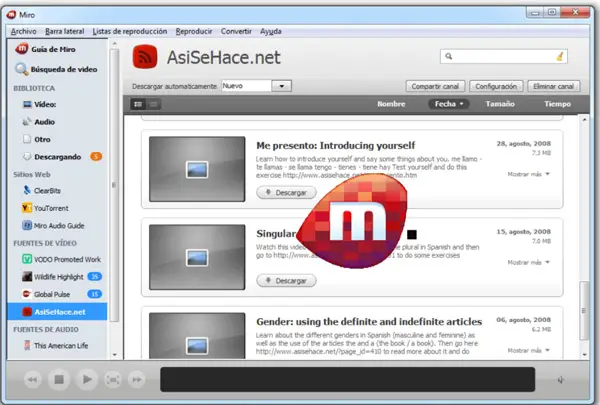Image resolution: width=600 pixels, height=405 pixels.
Task: Switch to compact list view
Action: (x=153, y=104)
